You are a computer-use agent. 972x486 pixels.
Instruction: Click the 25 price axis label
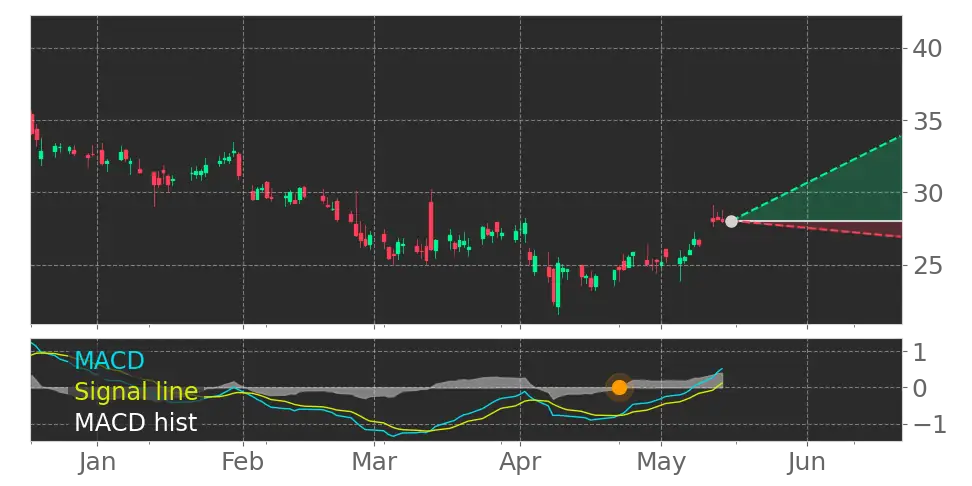click(927, 266)
